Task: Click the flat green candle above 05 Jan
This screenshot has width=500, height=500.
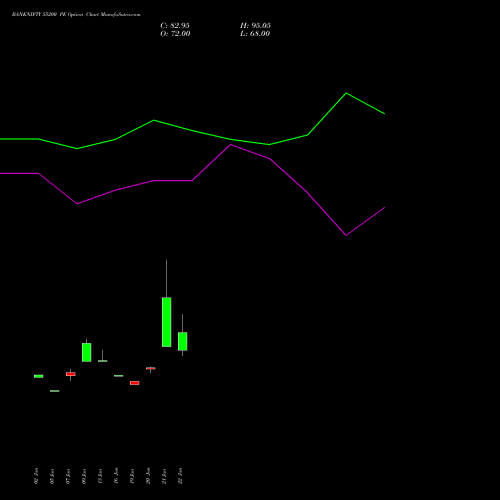Action: click(55, 391)
